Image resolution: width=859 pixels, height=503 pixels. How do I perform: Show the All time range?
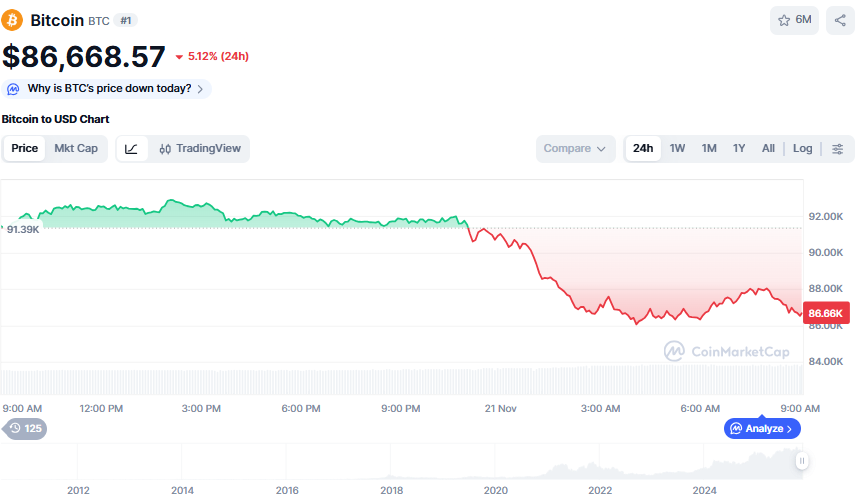tap(768, 149)
